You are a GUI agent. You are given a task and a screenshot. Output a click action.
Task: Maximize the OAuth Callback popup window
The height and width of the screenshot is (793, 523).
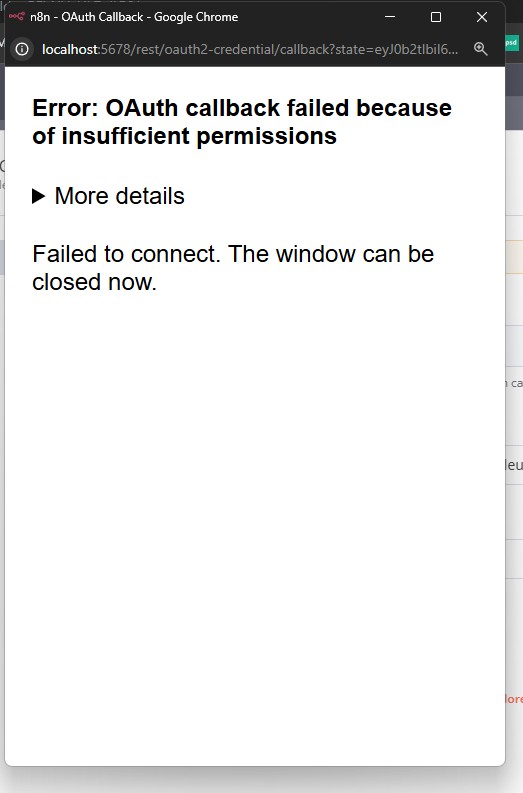(435, 17)
